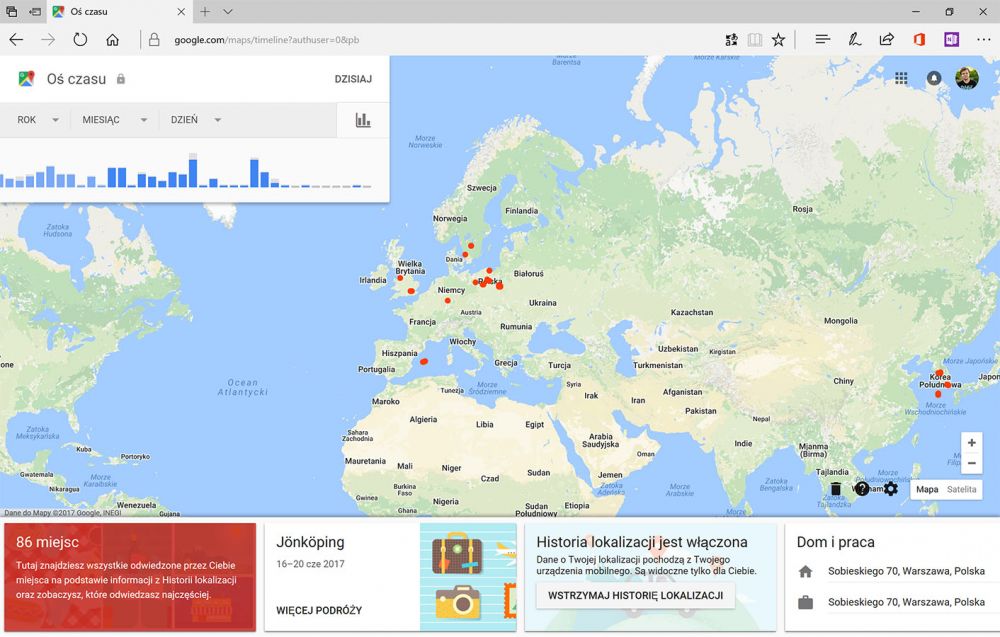The width and height of the screenshot is (1000, 637).
Task: Click the work address Sobieskiego 70 row
Action: coord(893,602)
